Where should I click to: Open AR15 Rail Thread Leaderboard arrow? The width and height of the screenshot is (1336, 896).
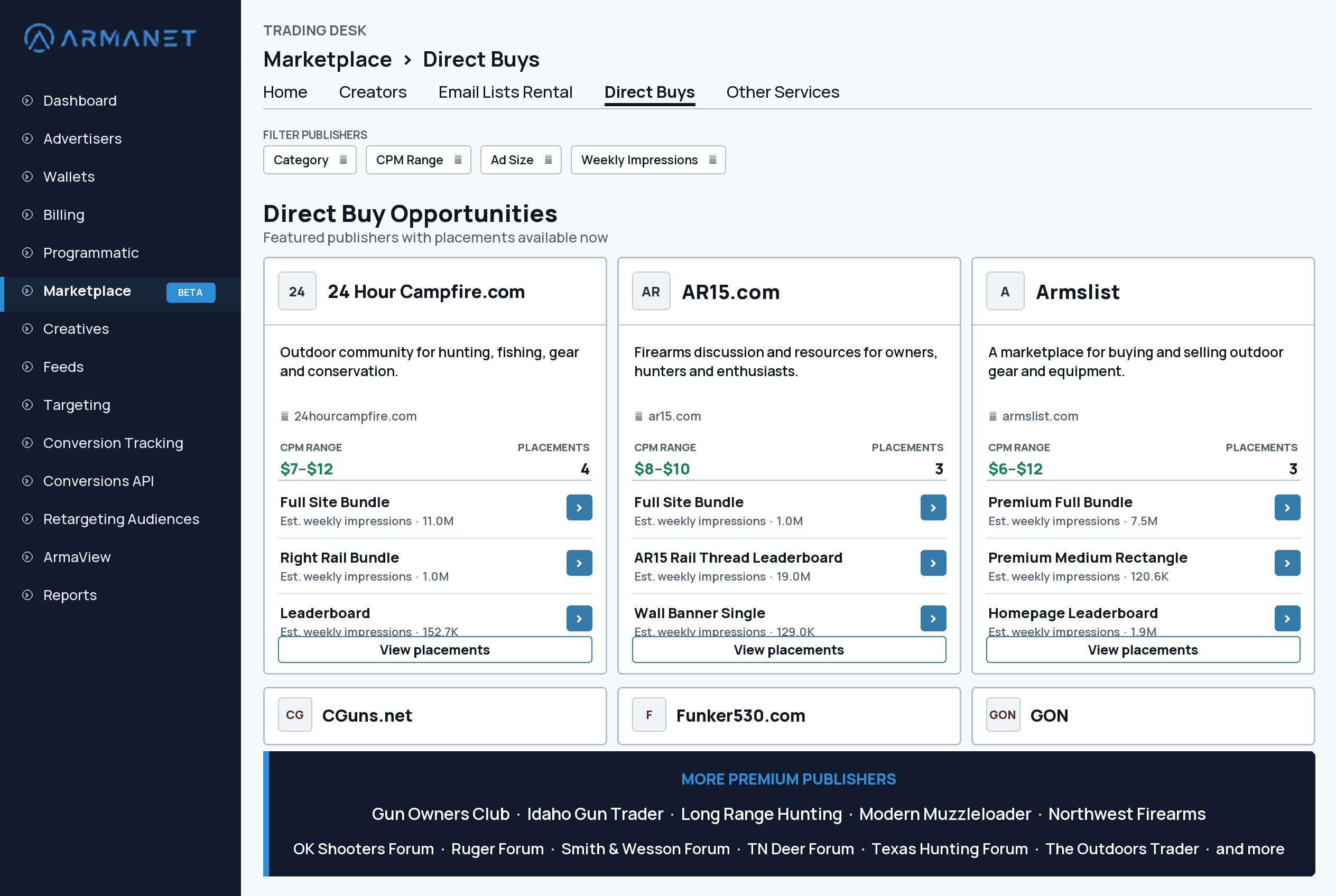click(x=933, y=563)
